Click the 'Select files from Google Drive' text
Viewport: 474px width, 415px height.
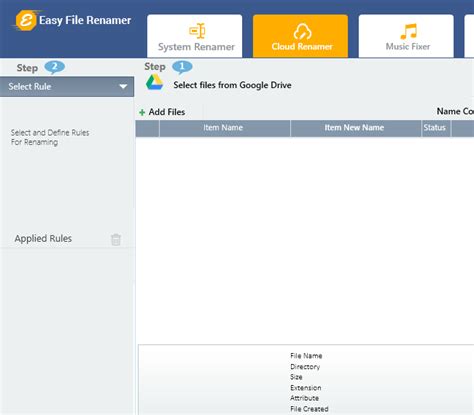coord(232,85)
